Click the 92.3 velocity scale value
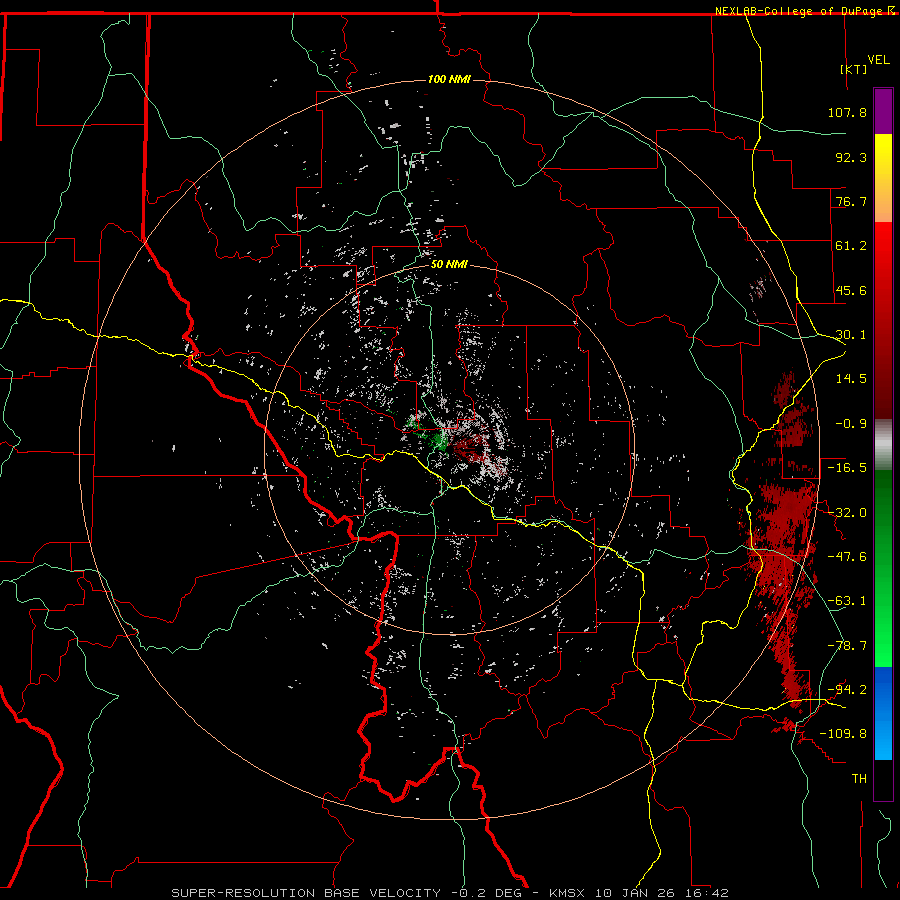900x900 pixels. click(851, 157)
